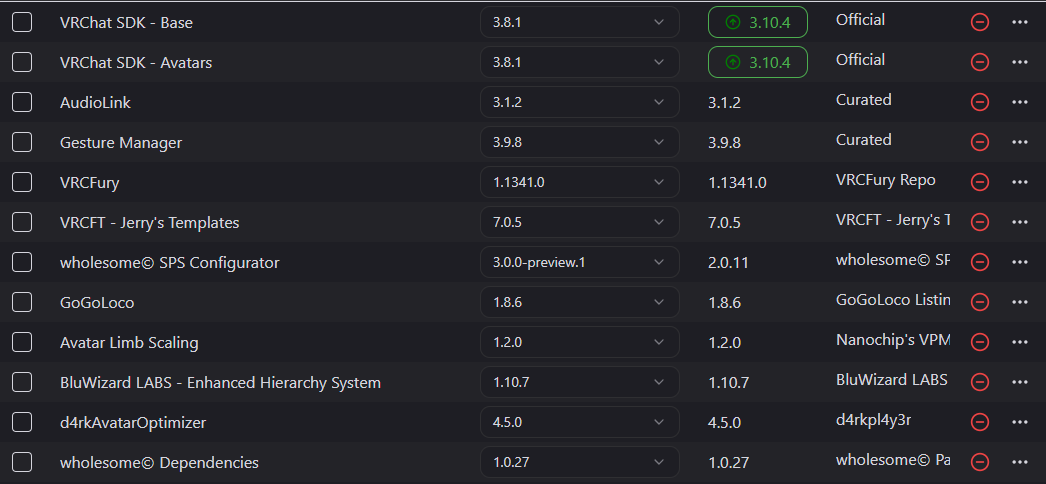Viewport: 1046px width, 484px height.
Task: Click Nanochip's VPM source text
Action: click(893, 340)
